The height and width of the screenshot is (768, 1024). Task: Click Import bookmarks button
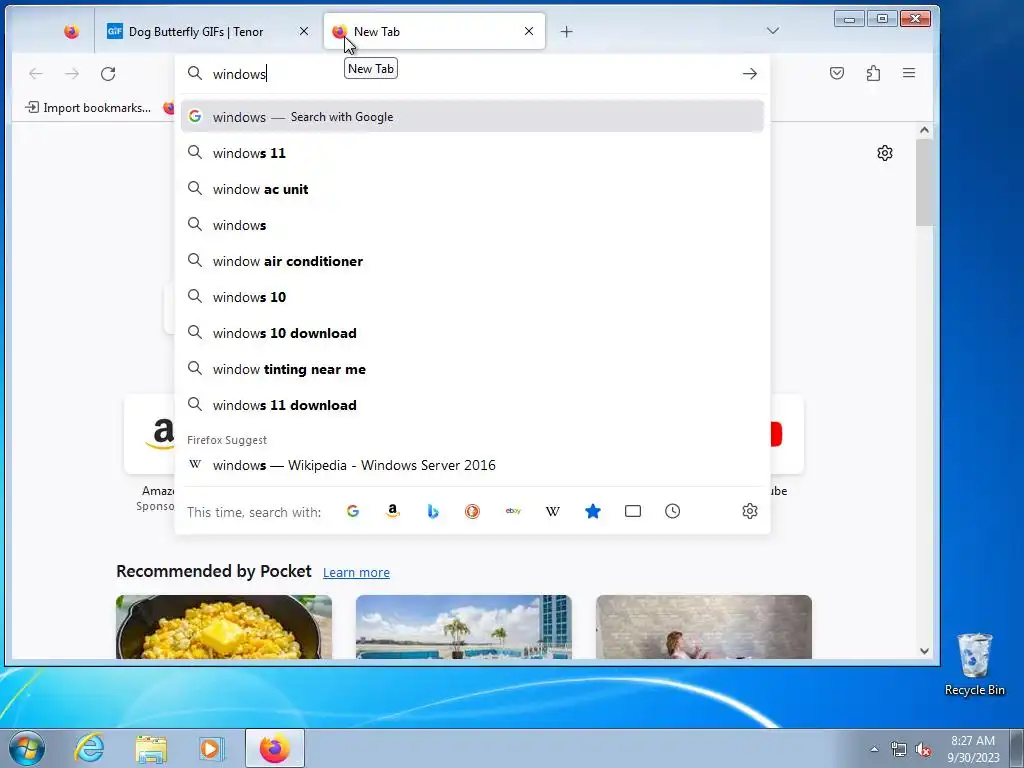click(x=88, y=108)
